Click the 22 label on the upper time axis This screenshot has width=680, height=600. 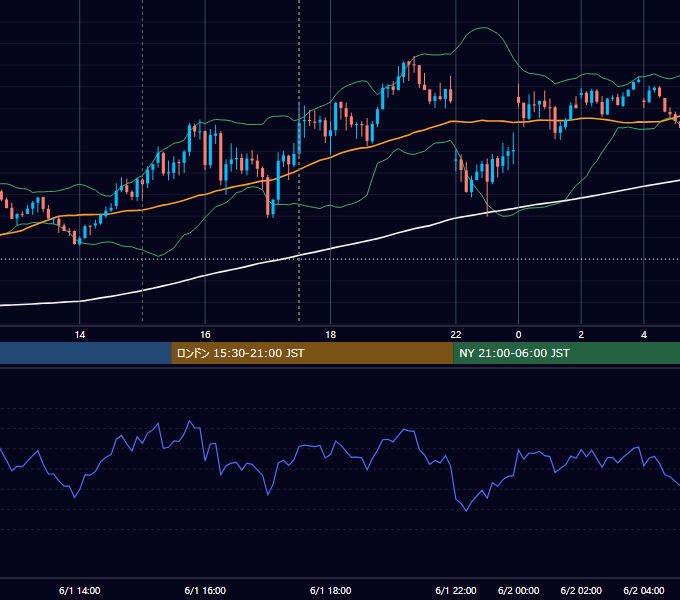(456, 335)
